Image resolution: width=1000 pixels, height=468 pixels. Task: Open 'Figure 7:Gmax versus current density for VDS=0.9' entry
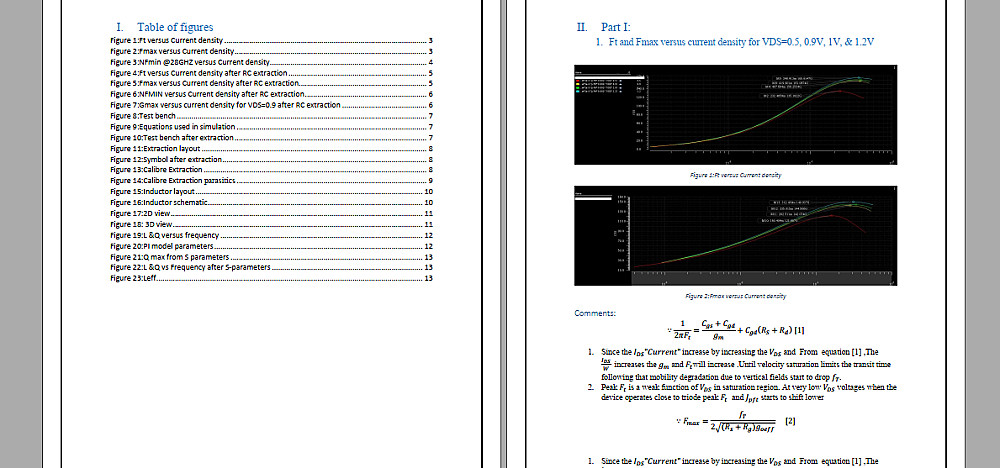tap(272, 105)
